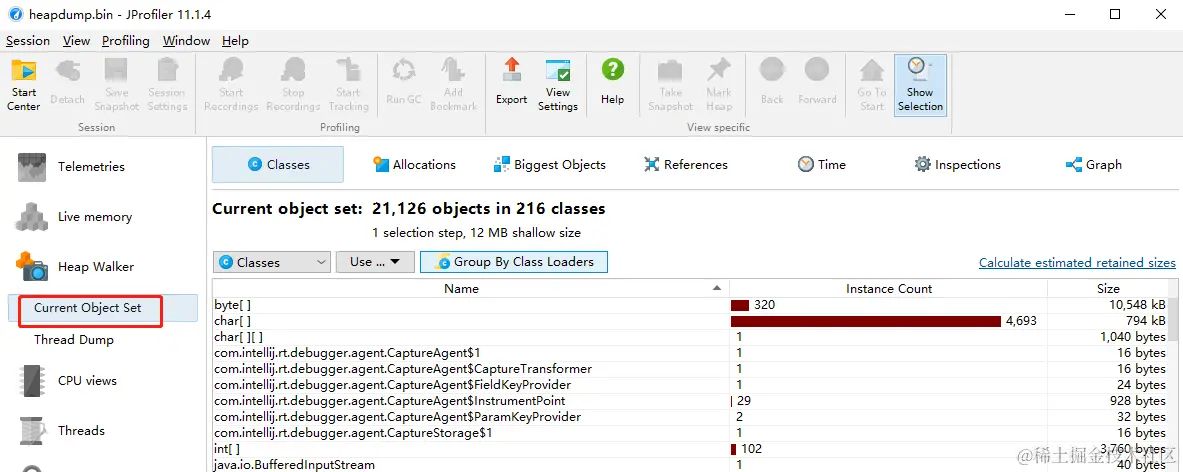Open the Profiling menu
This screenshot has width=1183, height=472.
tap(126, 41)
